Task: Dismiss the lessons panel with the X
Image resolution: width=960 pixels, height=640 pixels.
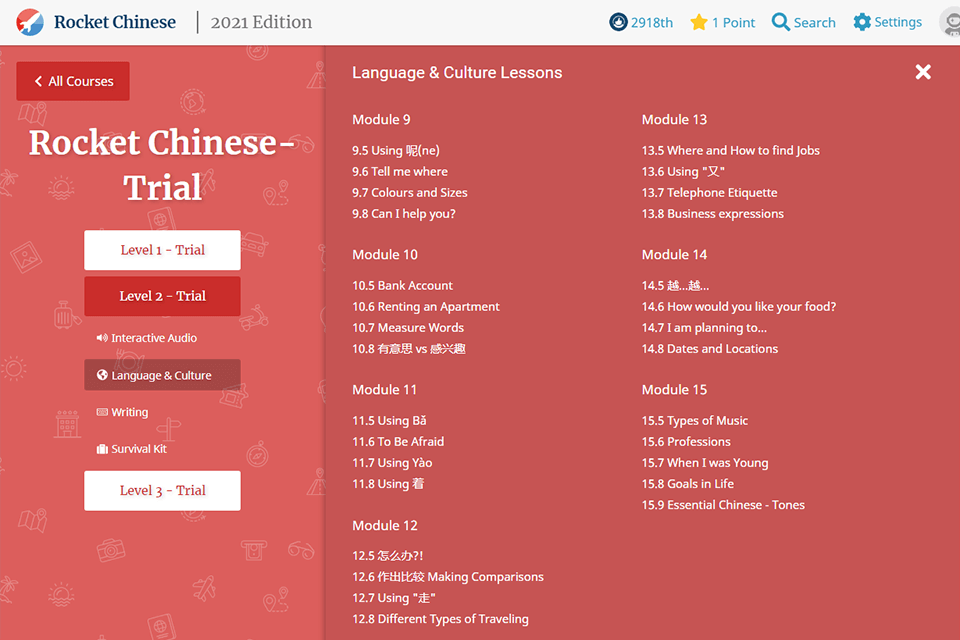Action: click(x=922, y=71)
